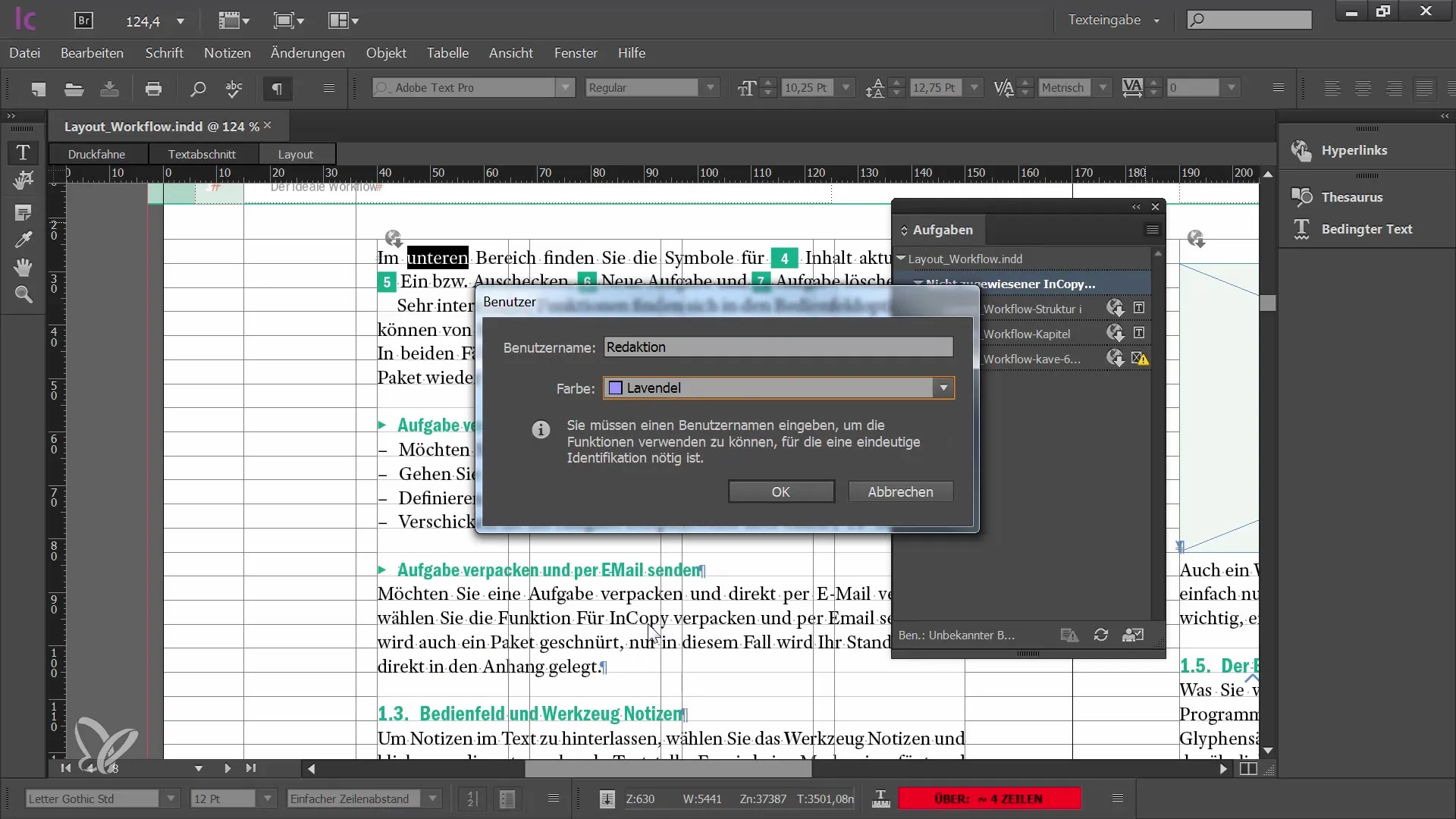The width and height of the screenshot is (1456, 819).
Task: Open the Notizen menu in menu bar
Action: [227, 53]
